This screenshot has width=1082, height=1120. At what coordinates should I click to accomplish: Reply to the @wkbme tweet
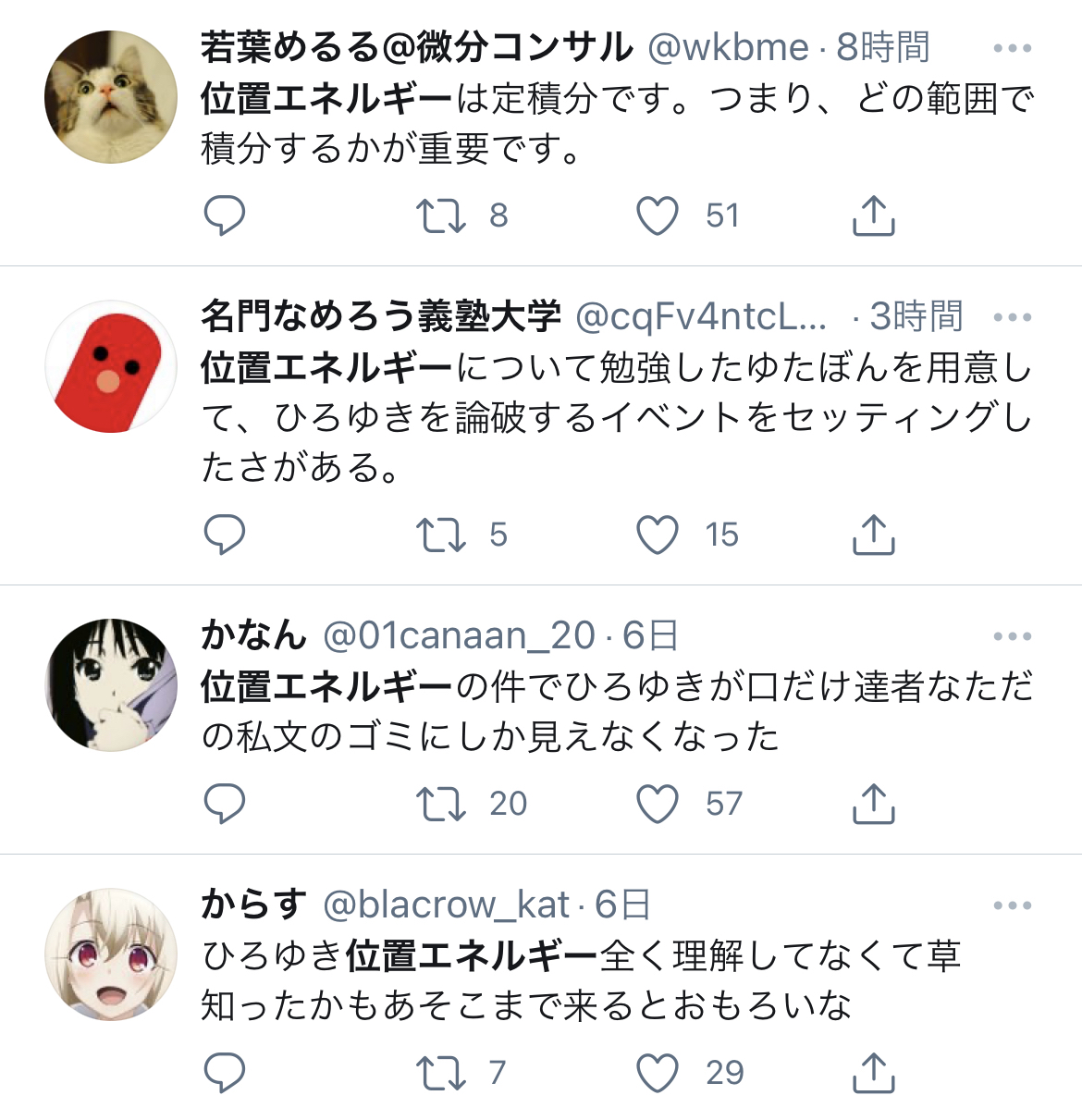[224, 215]
